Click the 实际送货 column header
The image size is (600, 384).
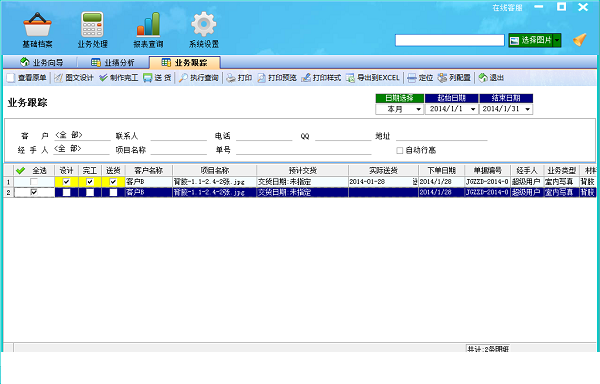[x=383, y=170]
